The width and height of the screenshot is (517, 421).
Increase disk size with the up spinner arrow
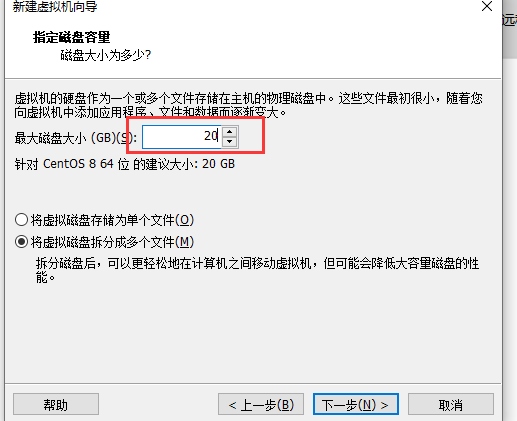coord(229,132)
